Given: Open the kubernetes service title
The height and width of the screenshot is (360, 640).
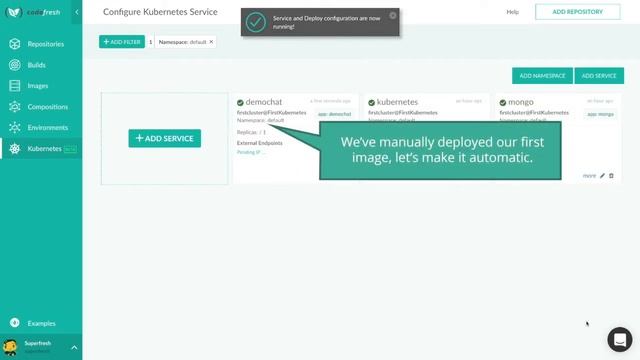Looking at the screenshot, I should click(397, 102).
